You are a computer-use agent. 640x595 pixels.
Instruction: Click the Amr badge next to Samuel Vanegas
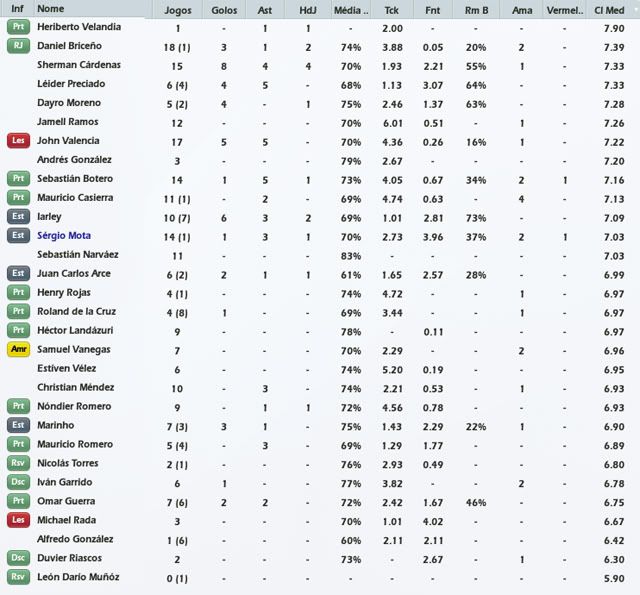pyautogui.click(x=18, y=350)
